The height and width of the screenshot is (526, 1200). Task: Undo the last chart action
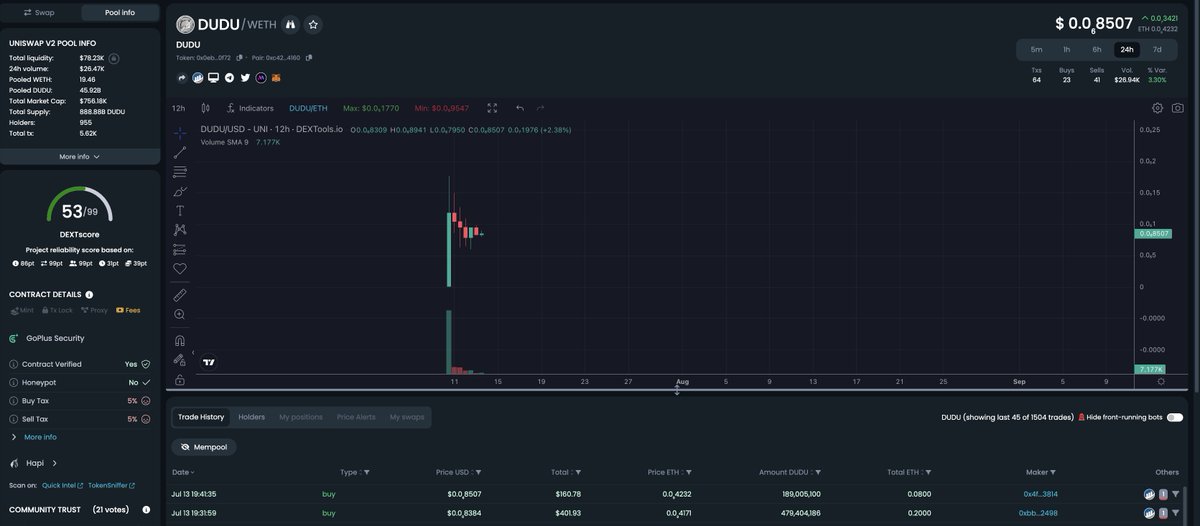[520, 108]
